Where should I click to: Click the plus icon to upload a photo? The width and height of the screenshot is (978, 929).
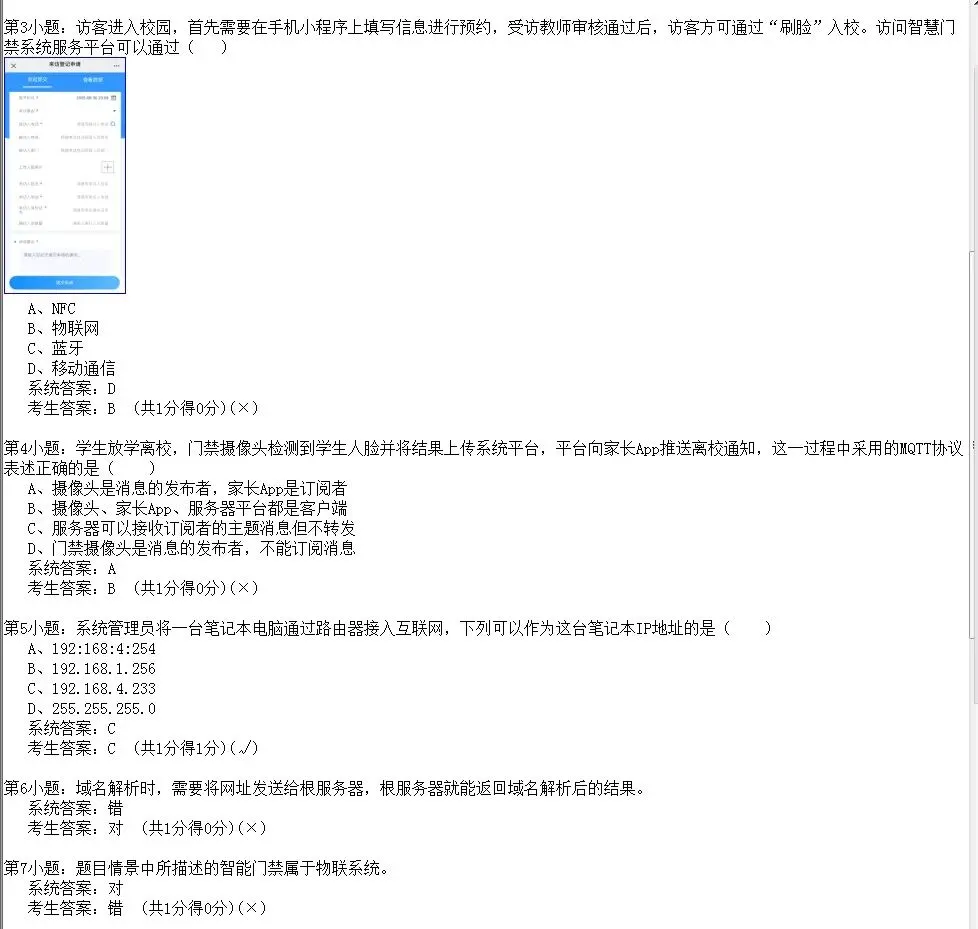(x=108, y=167)
